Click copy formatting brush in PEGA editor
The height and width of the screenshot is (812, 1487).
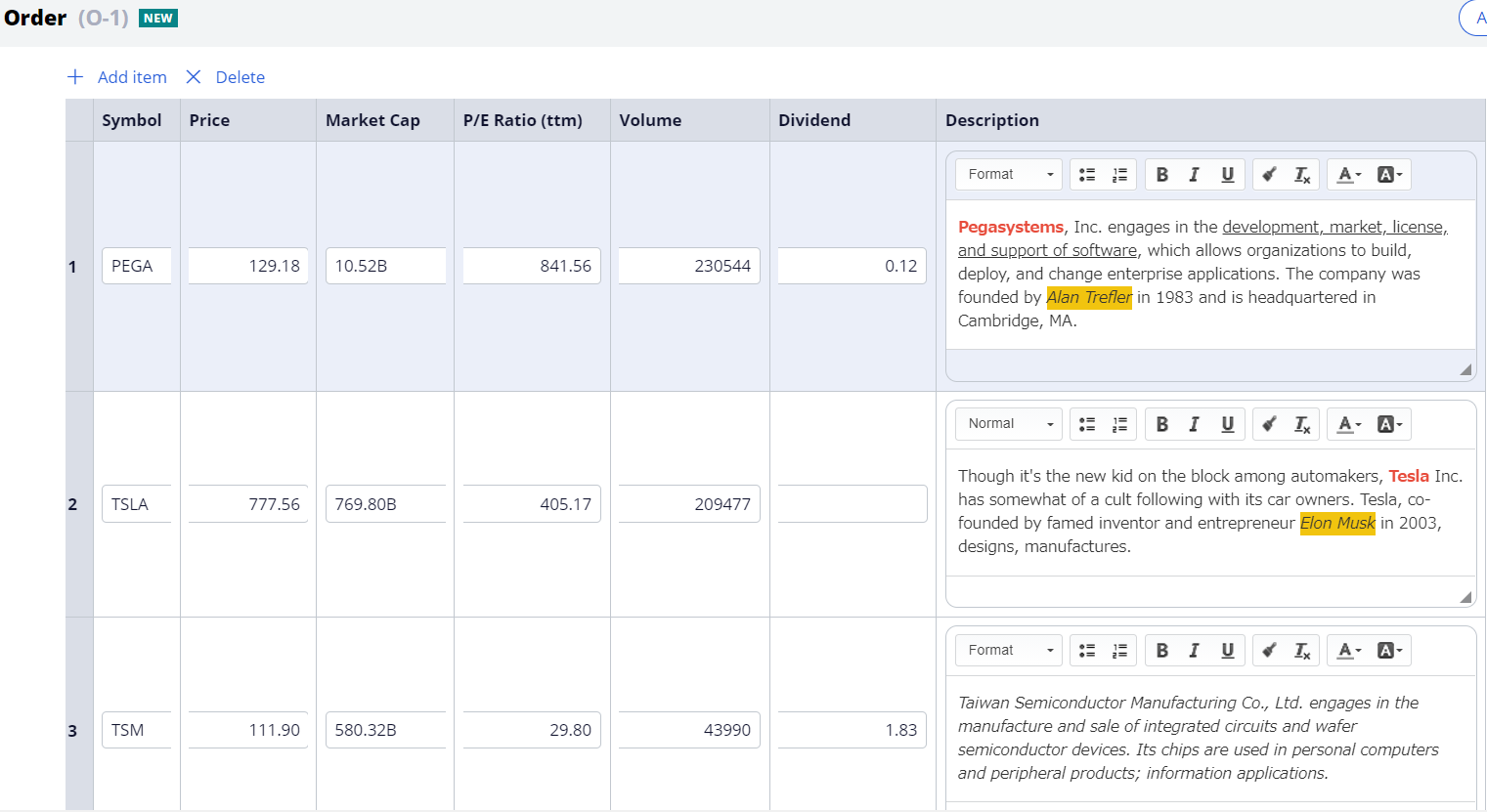pyautogui.click(x=1269, y=175)
